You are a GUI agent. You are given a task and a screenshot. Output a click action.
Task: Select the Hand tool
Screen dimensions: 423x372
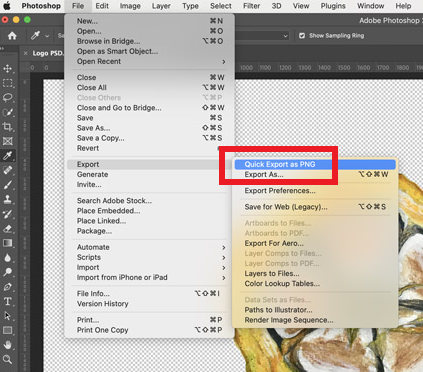(x=7, y=345)
